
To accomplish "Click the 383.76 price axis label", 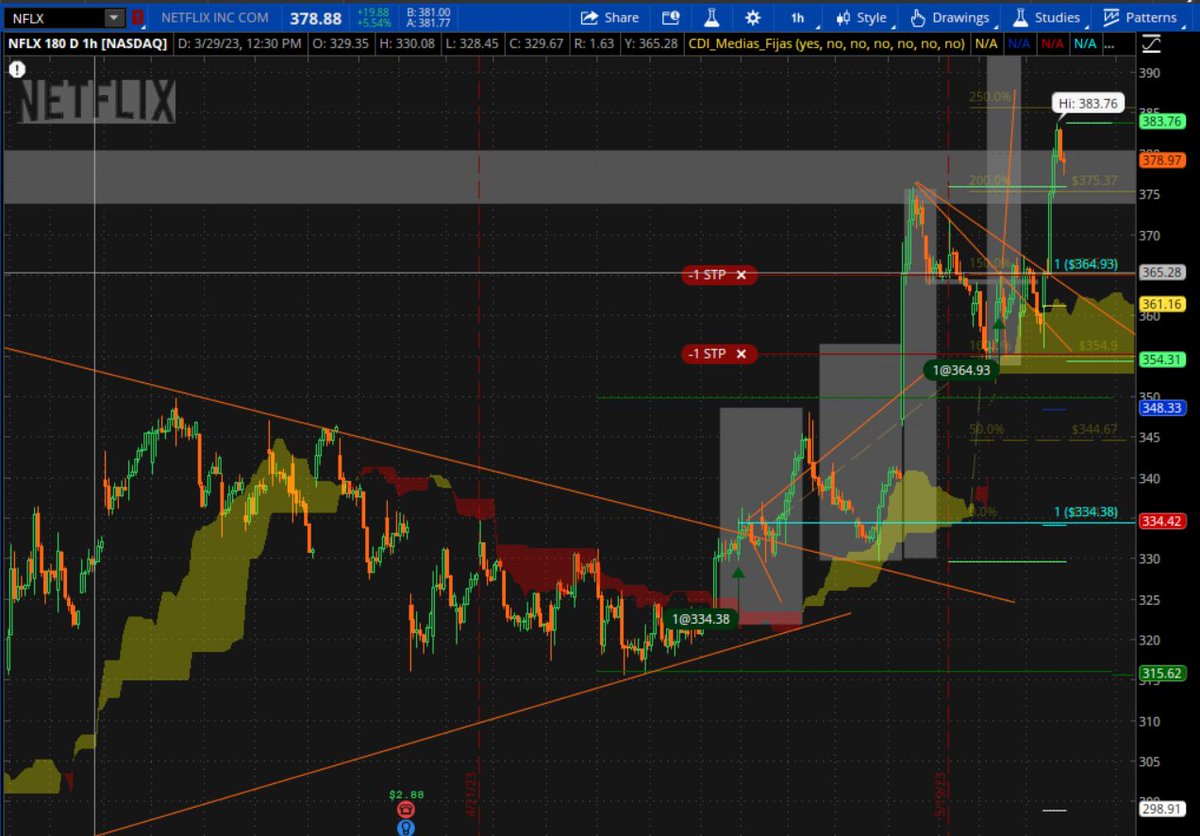I will [x=1162, y=122].
